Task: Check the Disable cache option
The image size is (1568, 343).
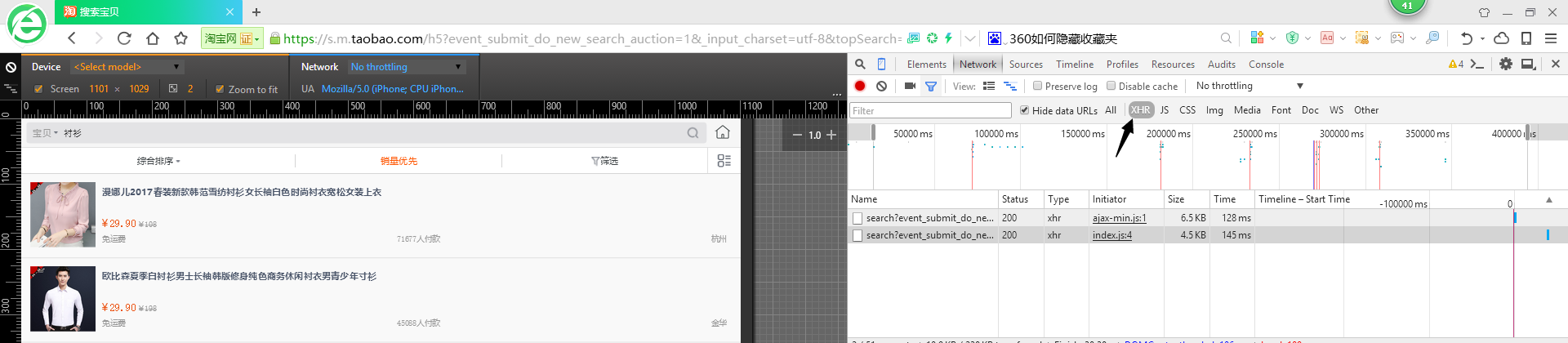Action: (1111, 86)
